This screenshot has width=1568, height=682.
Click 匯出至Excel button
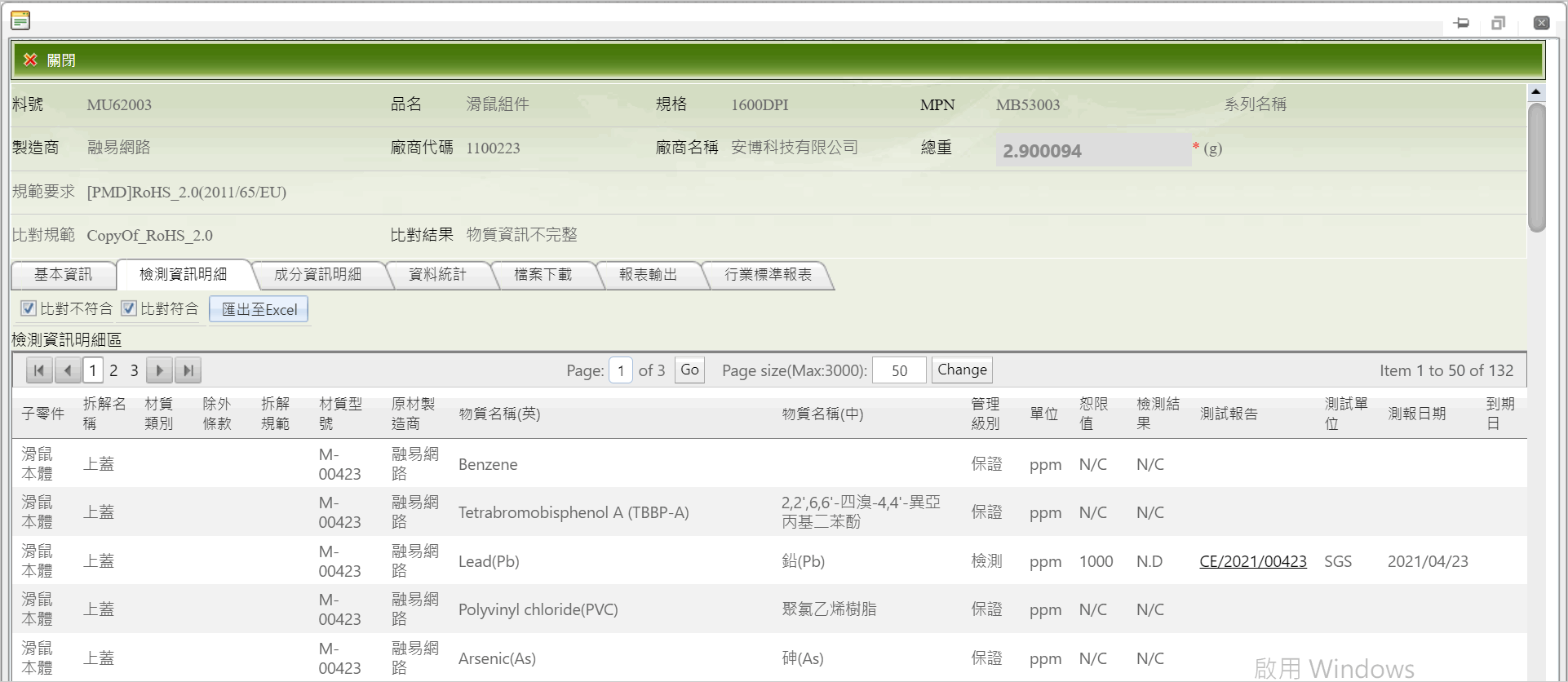coord(259,310)
